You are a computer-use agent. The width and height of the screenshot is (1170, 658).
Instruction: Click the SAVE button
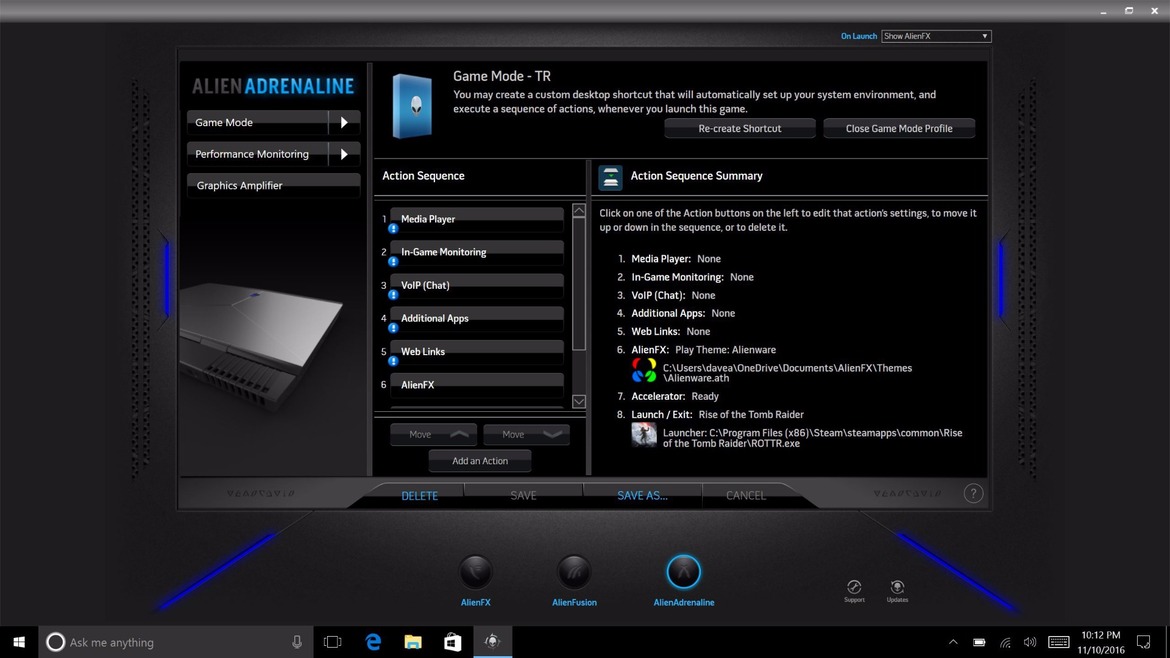coord(523,495)
